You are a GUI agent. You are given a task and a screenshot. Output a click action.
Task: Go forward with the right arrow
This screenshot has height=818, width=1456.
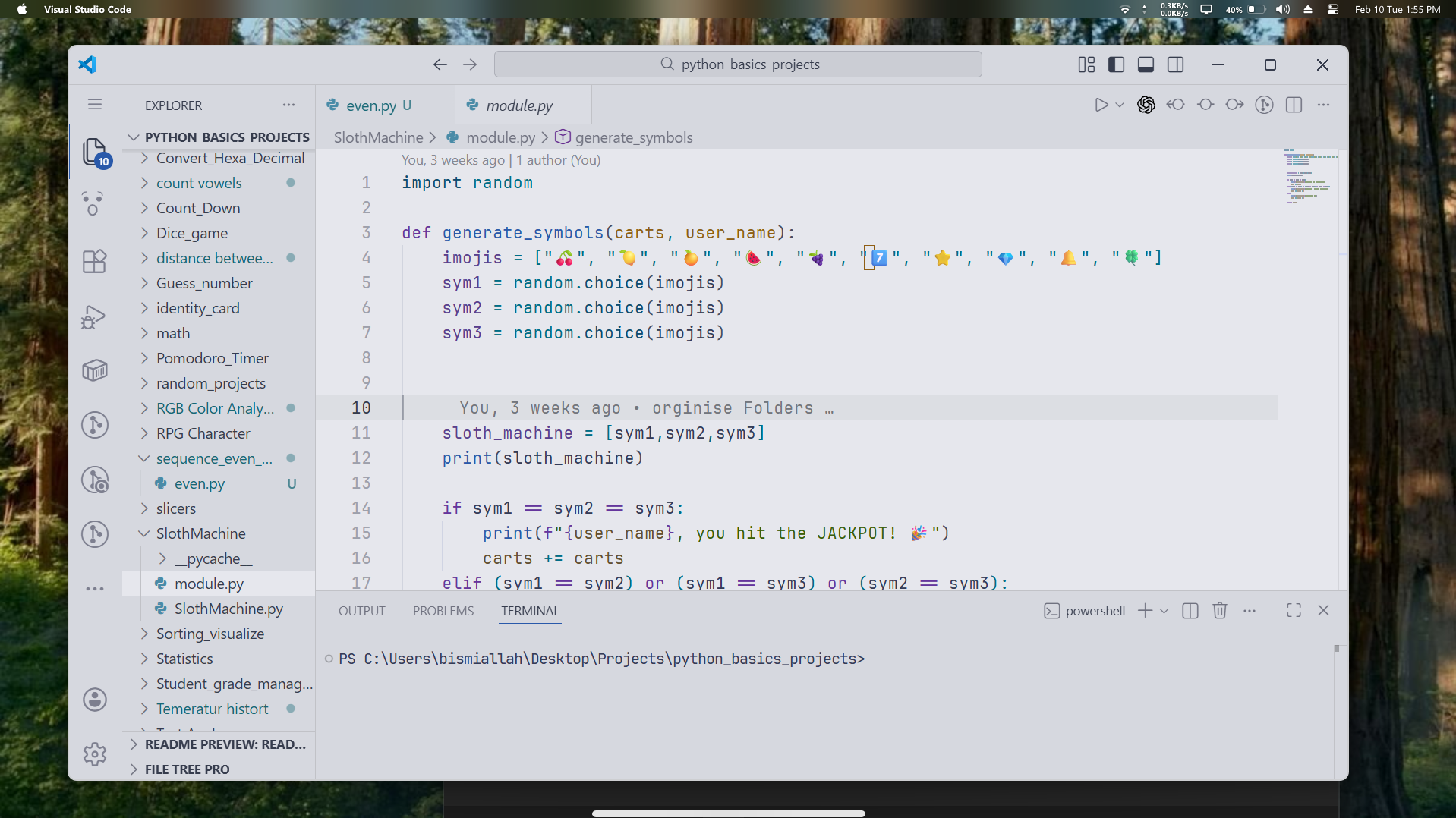(470, 64)
